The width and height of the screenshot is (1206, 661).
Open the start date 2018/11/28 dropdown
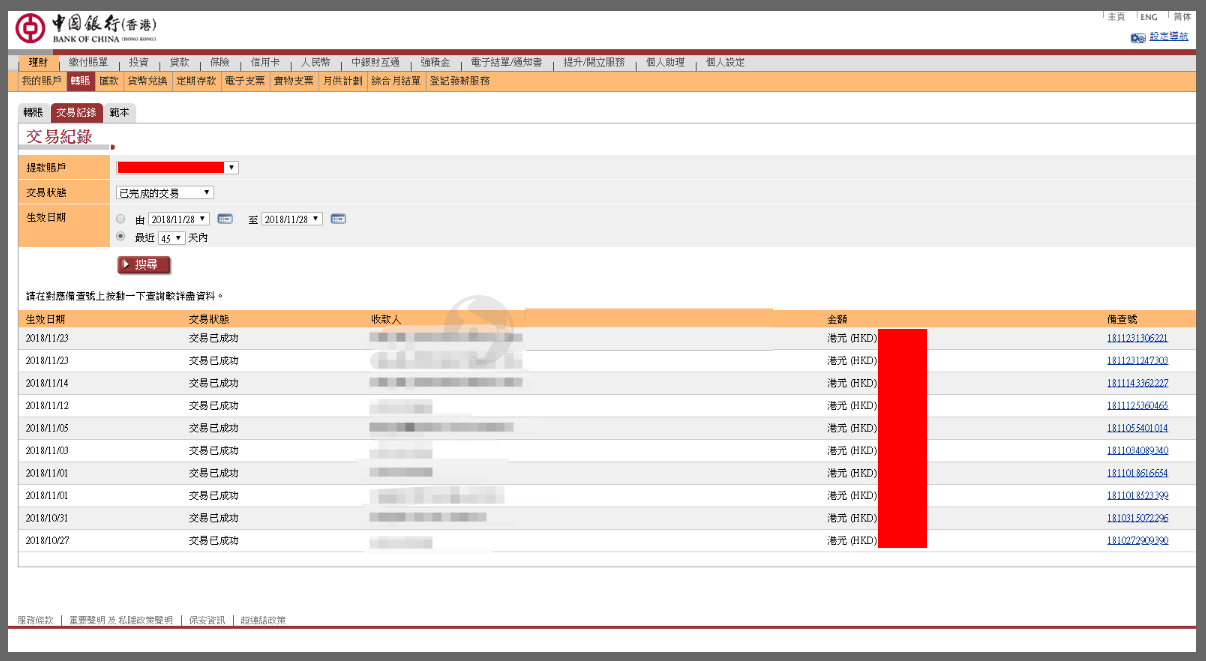tap(179, 219)
